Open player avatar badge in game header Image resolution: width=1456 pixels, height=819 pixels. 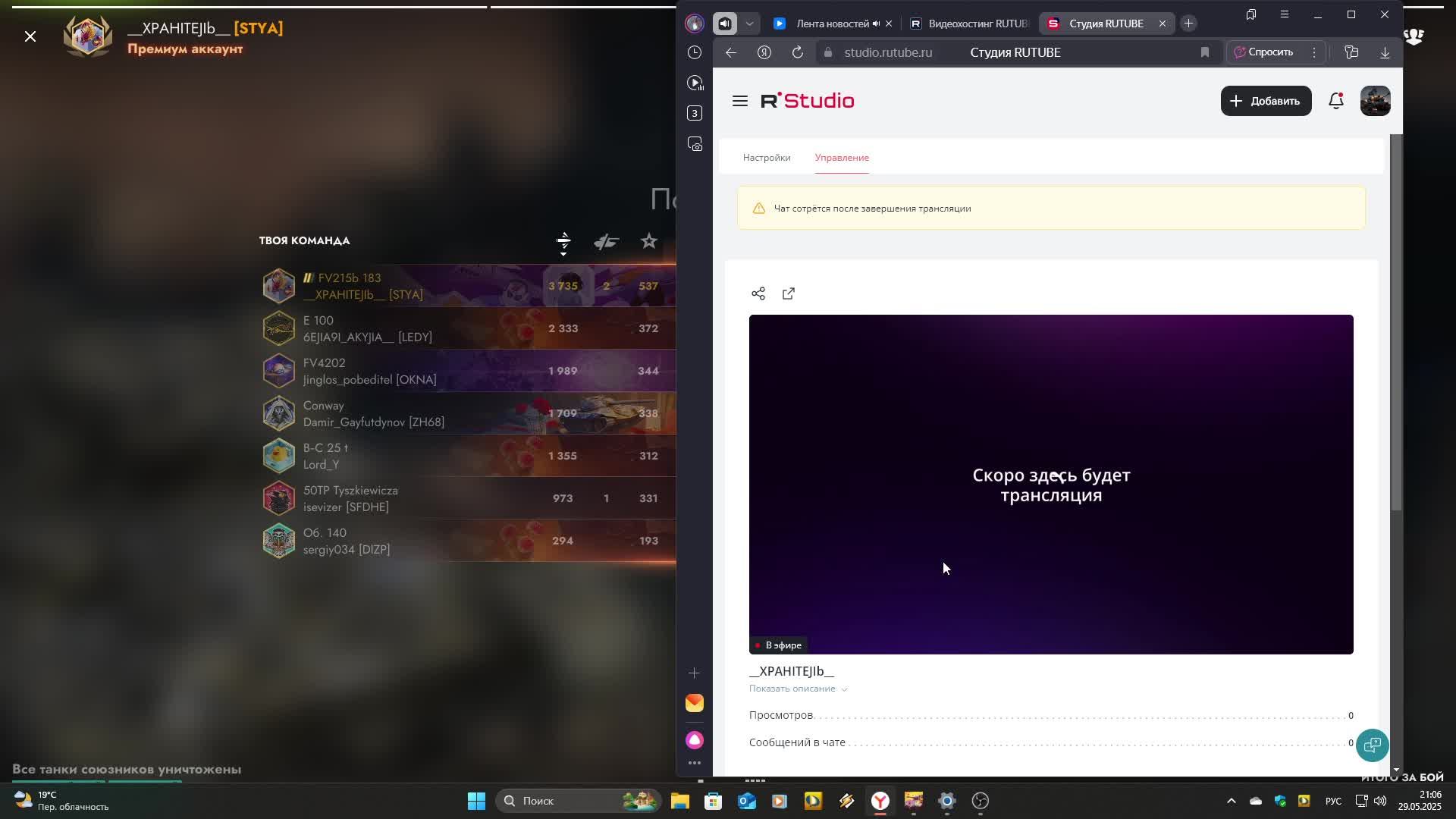point(88,36)
